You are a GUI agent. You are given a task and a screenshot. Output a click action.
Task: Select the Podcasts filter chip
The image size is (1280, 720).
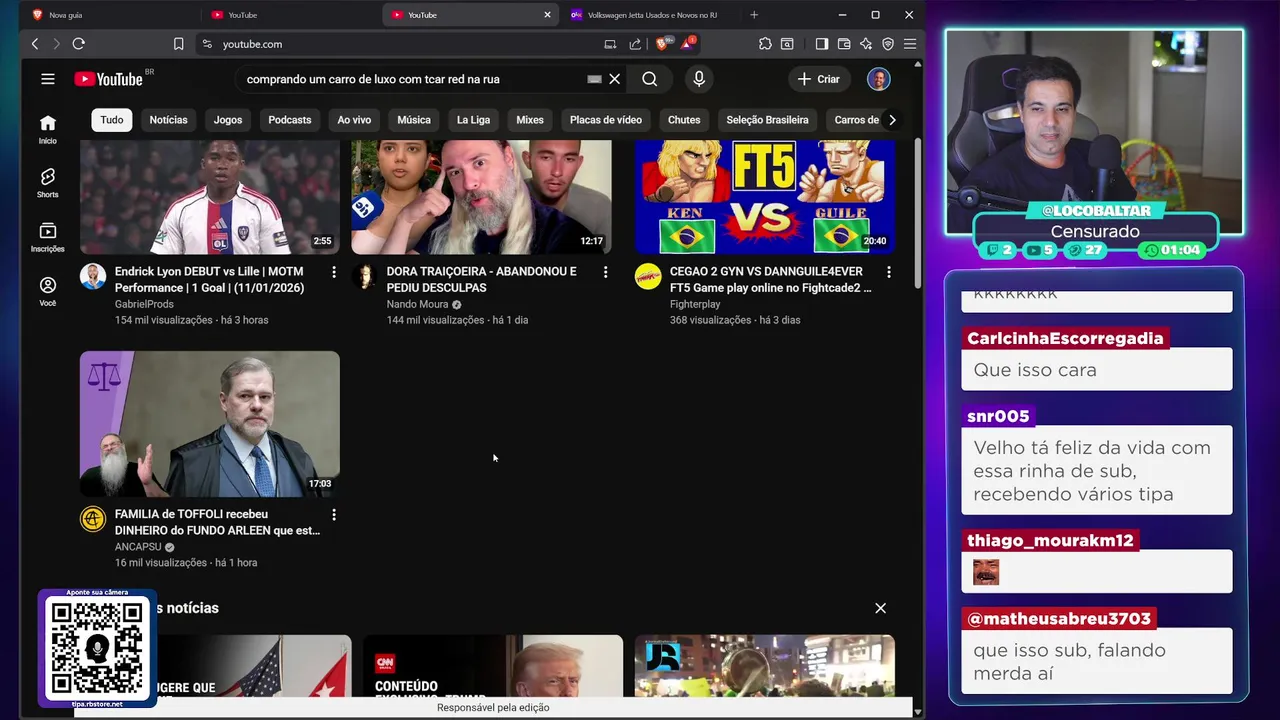290,120
